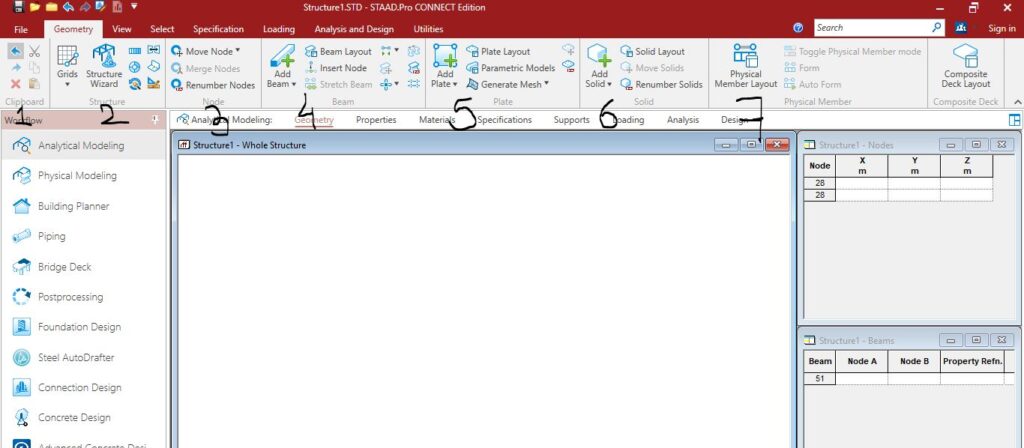Screen dimensions: 1024x448
Task: Click Renumber Nodes in Node group
Action: 213,85
